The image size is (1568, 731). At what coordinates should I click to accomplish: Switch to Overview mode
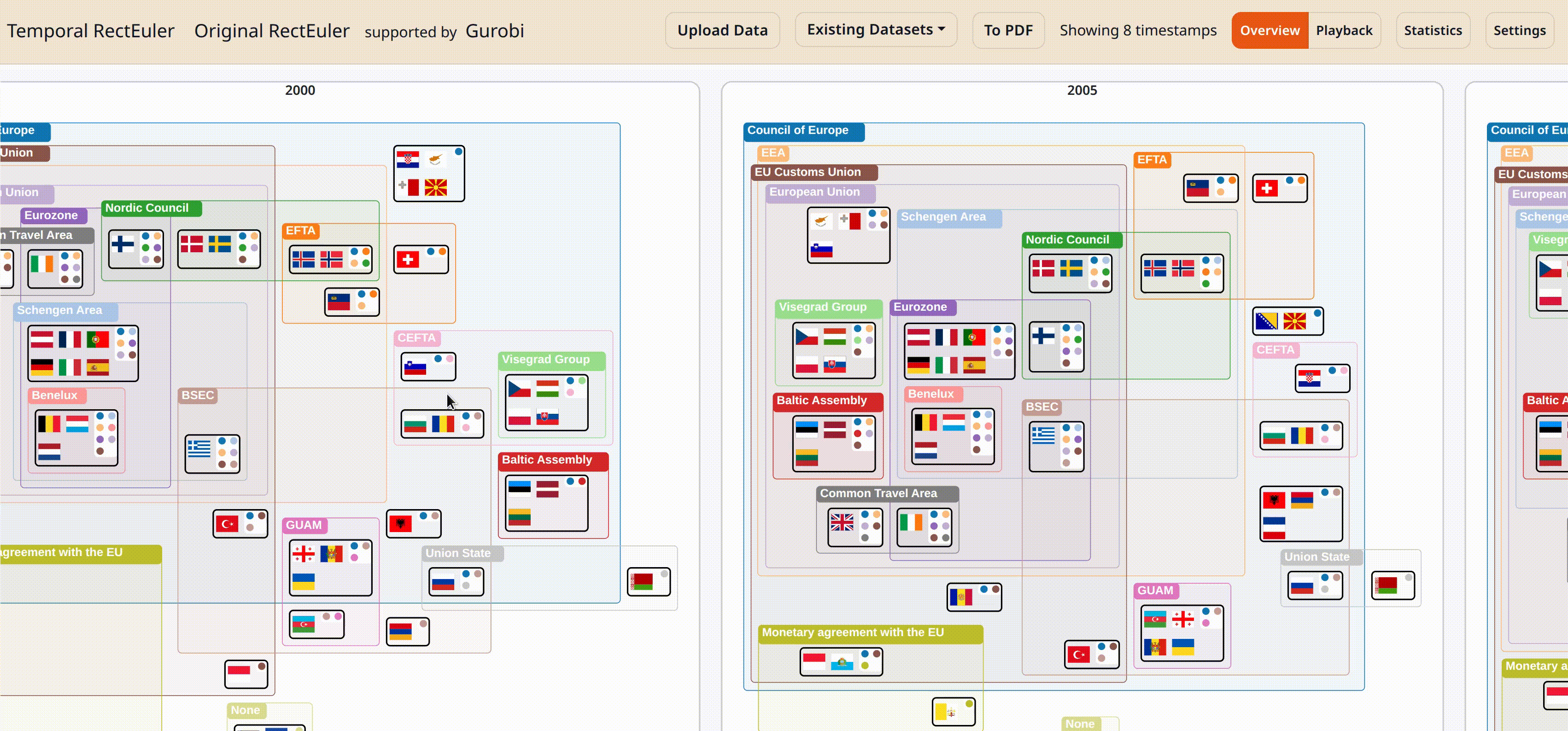coord(1269,30)
